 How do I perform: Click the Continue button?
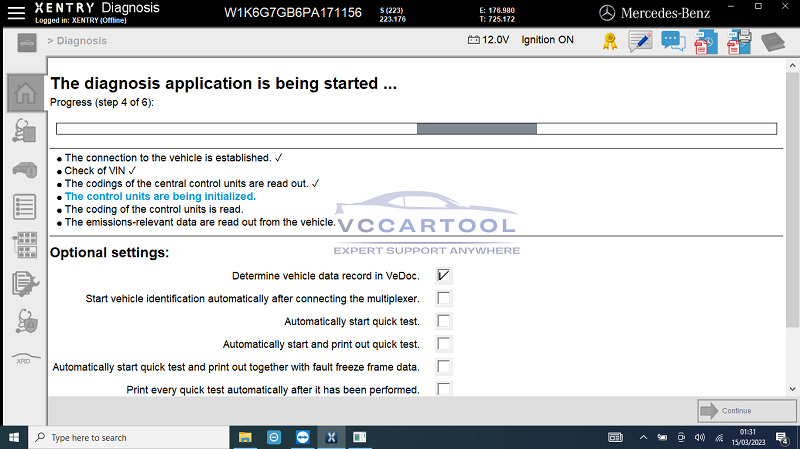coord(746,410)
